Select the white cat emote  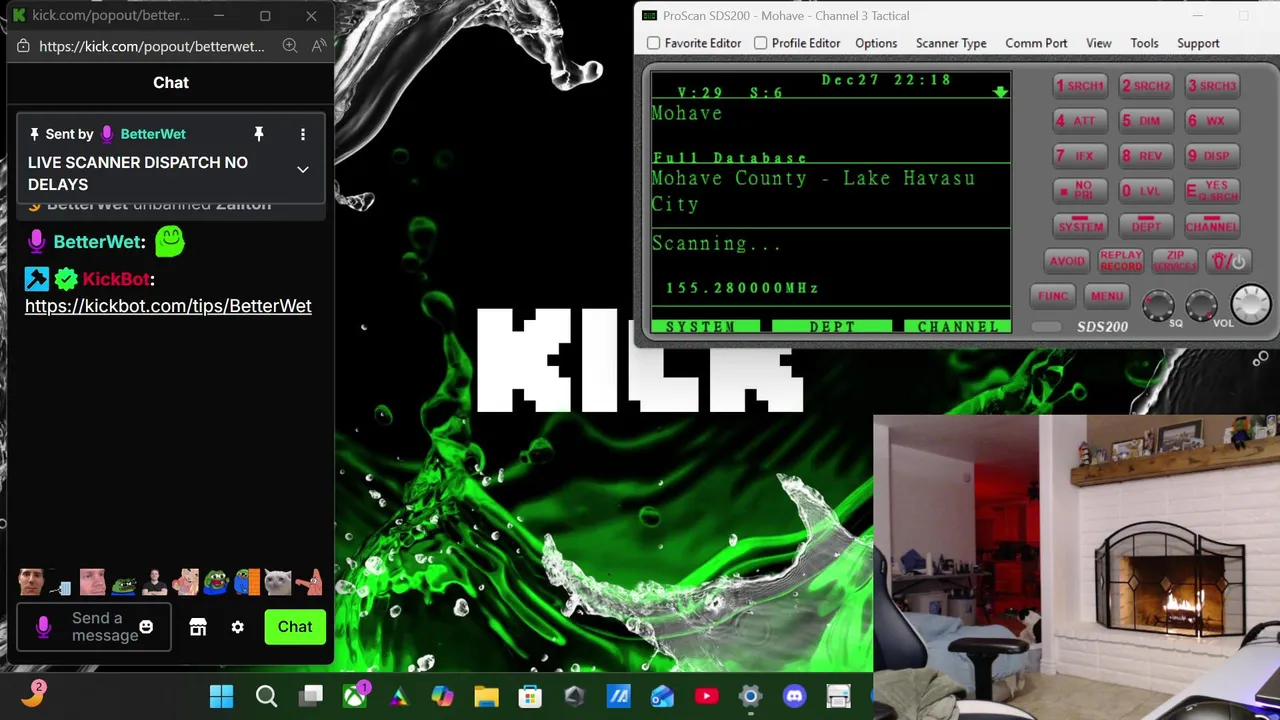click(x=277, y=581)
